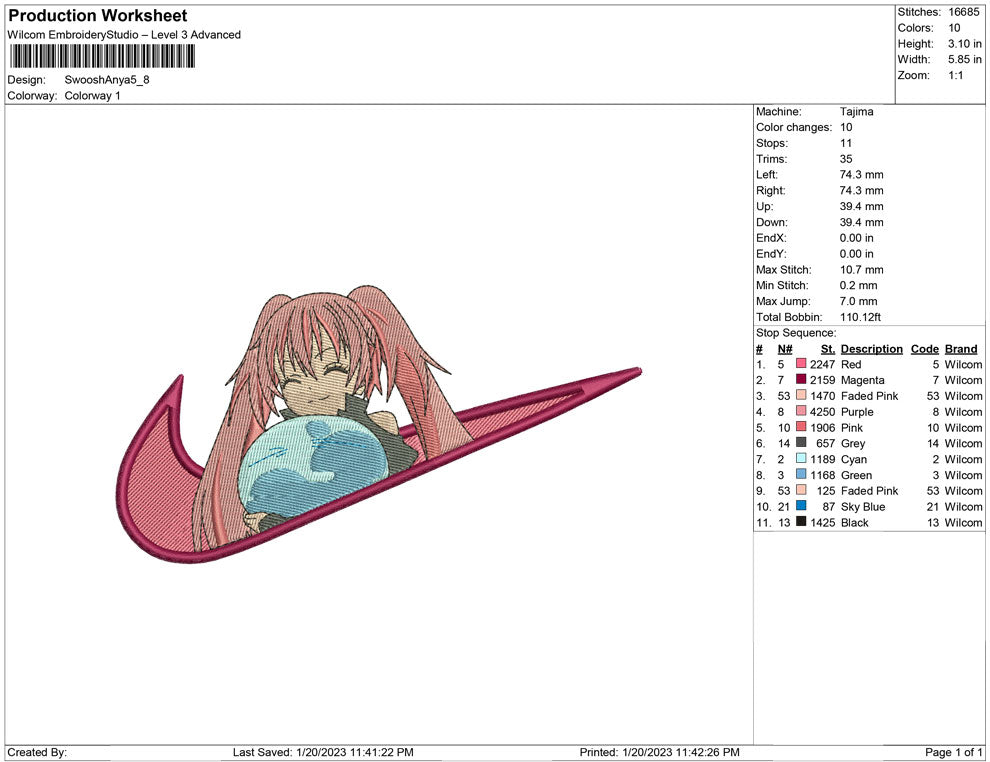Click the EndX value '0.00 in'
Image resolution: width=990 pixels, height=762 pixels.
tap(857, 238)
